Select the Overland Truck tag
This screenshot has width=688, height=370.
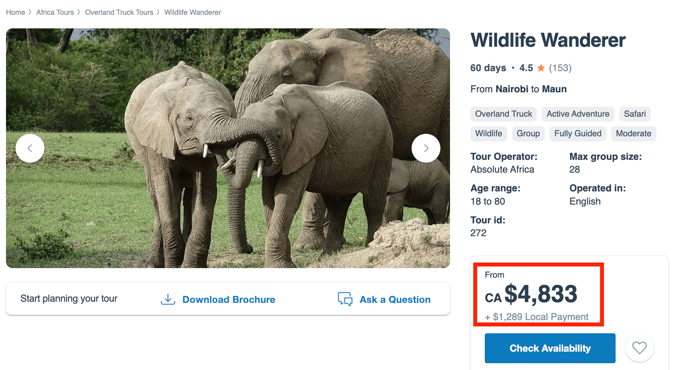tap(503, 114)
